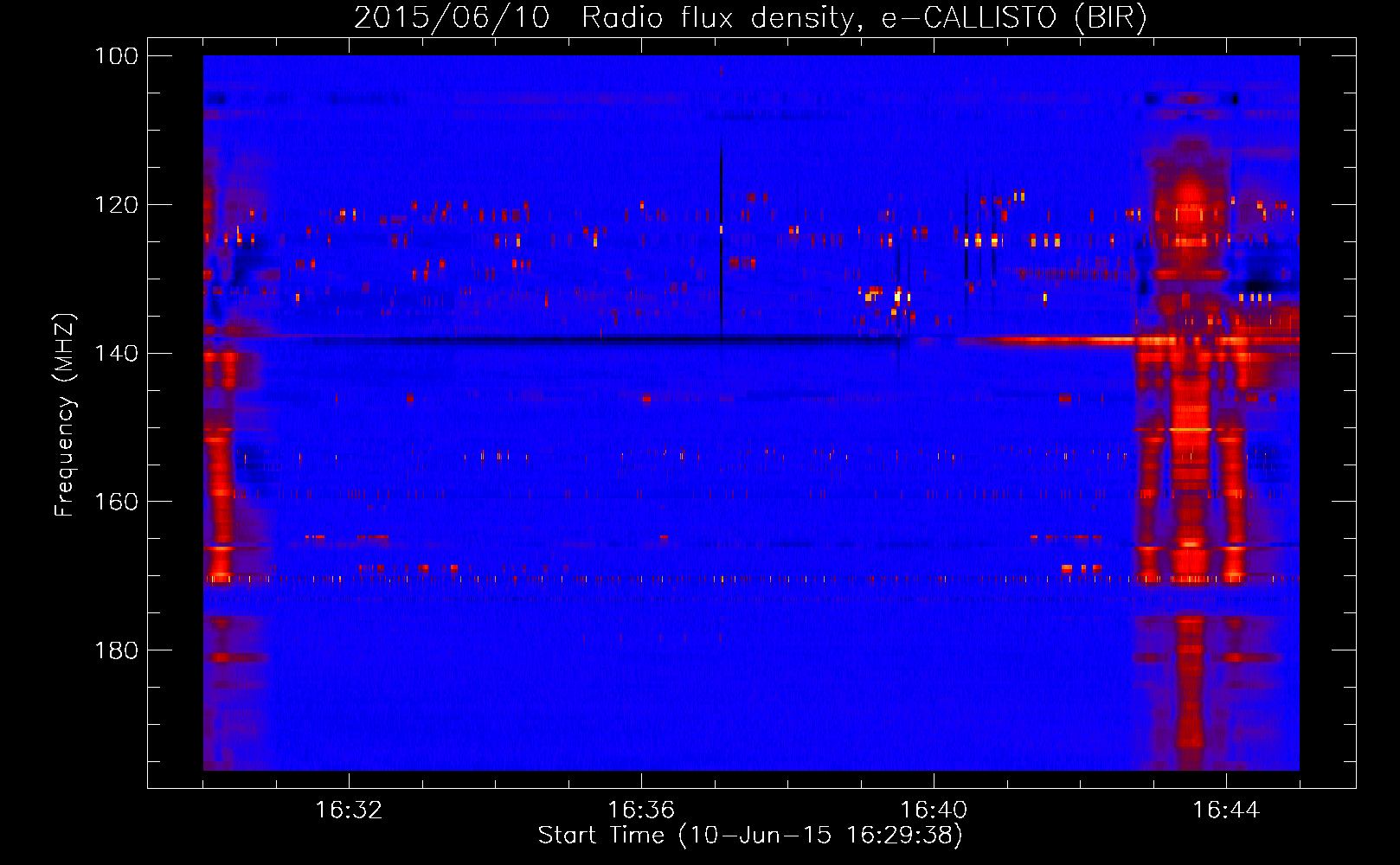Click the 120 frequency tick label

117,205
